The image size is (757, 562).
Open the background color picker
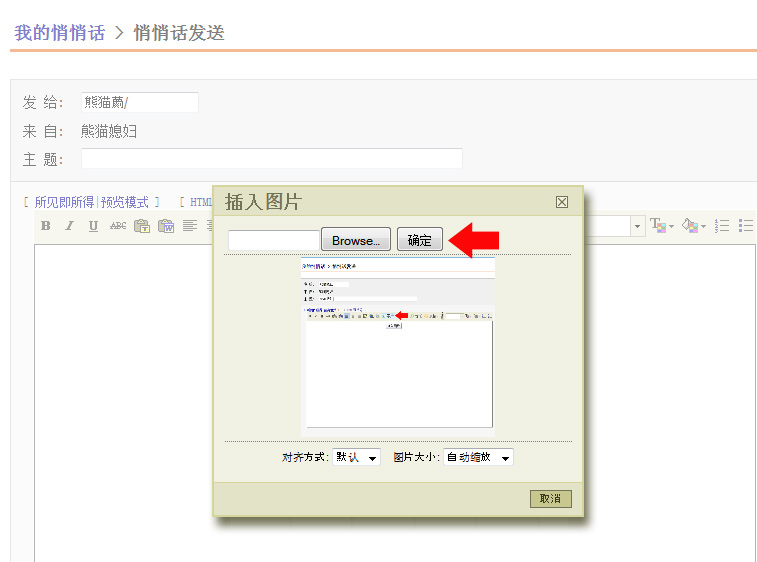(692, 226)
